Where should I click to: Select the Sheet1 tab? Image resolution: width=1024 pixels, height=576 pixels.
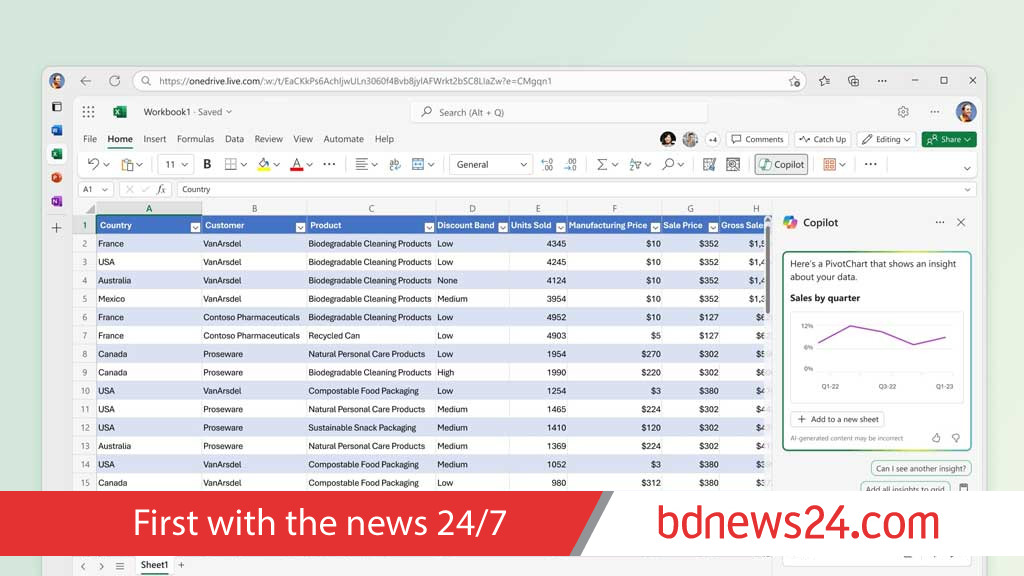pyautogui.click(x=154, y=565)
